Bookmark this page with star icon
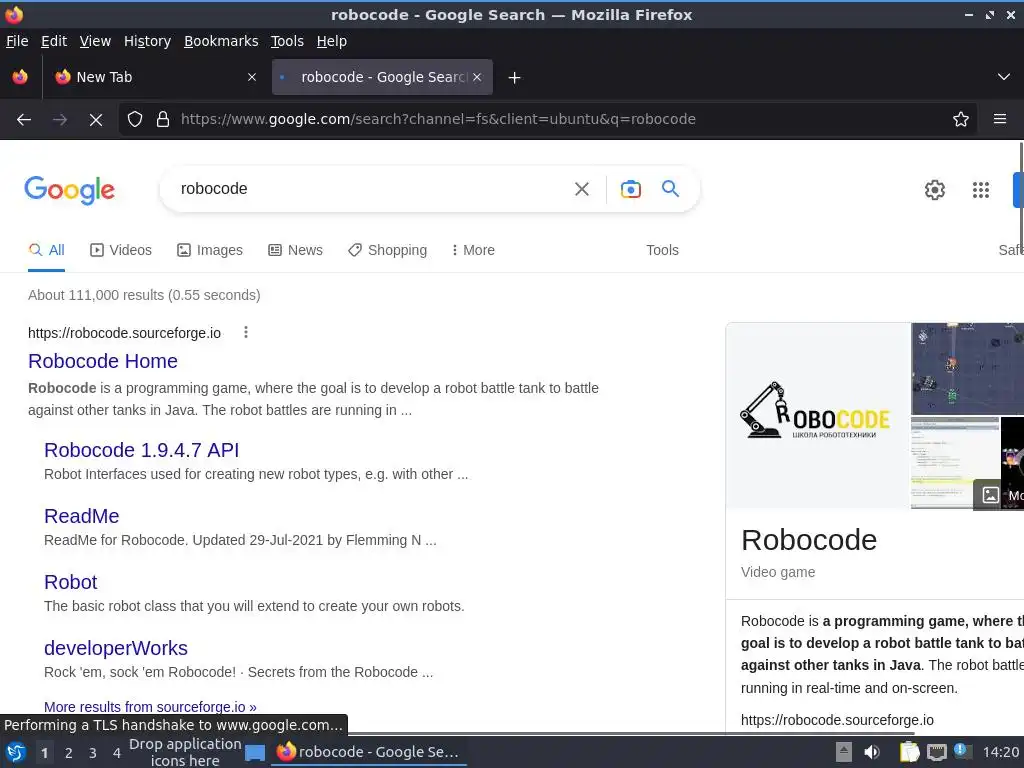Image resolution: width=1024 pixels, height=768 pixels. tap(961, 119)
